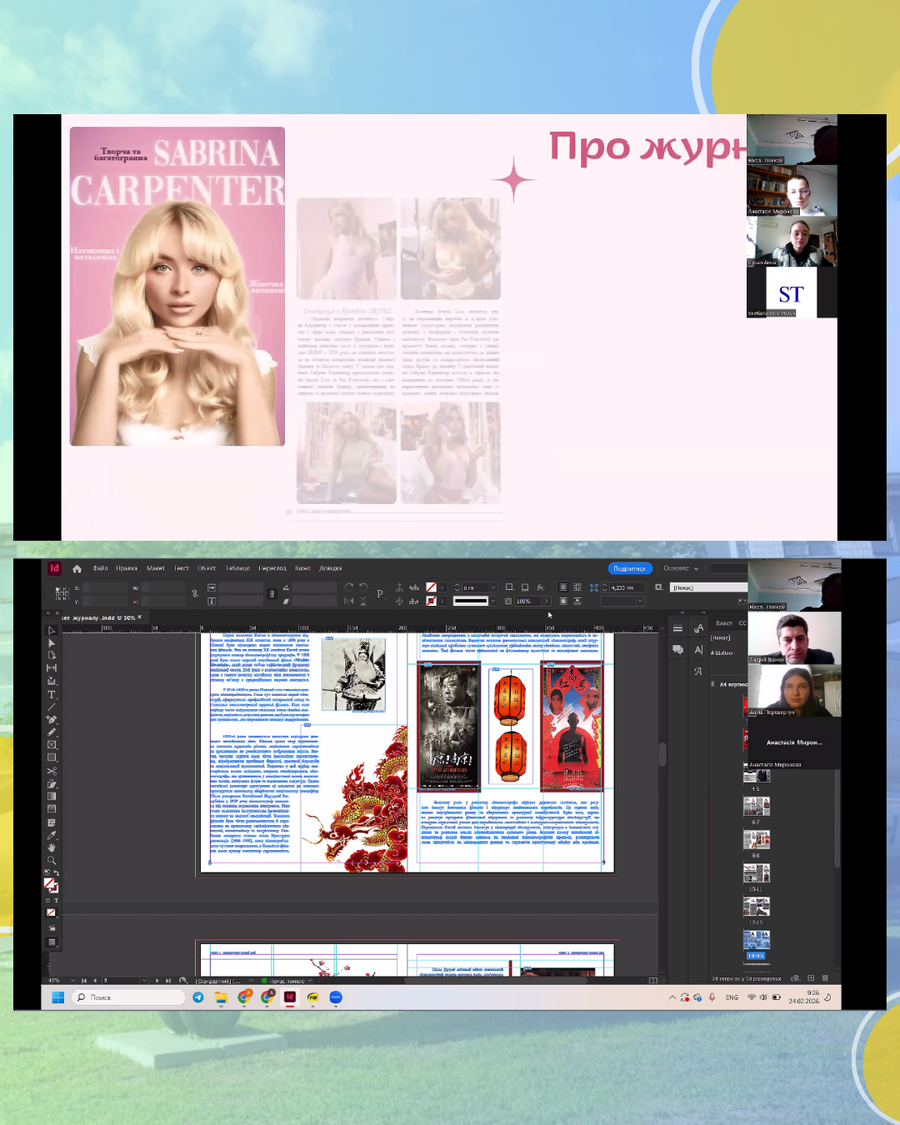
Task: Select the Rectangle Frame tool
Action: click(x=52, y=745)
